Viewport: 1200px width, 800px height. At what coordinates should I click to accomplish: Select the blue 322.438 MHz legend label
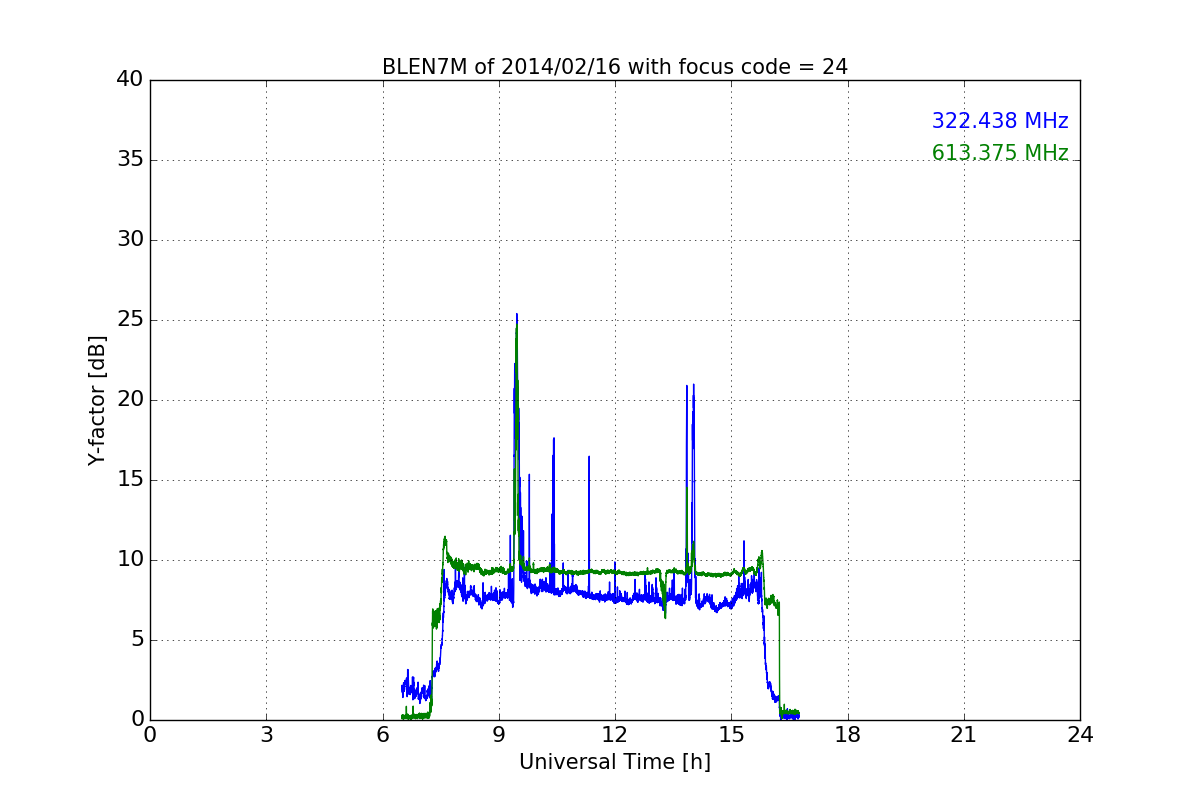(1000, 121)
